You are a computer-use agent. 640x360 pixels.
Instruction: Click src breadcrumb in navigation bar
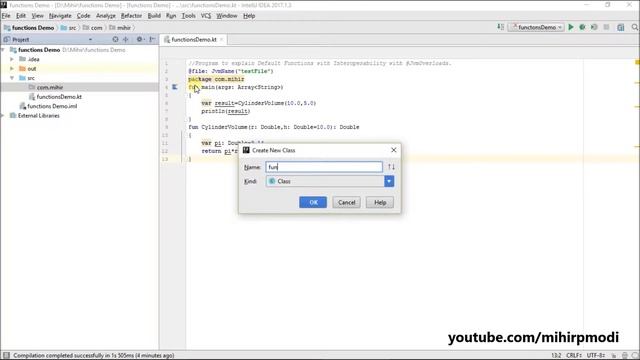point(69,28)
